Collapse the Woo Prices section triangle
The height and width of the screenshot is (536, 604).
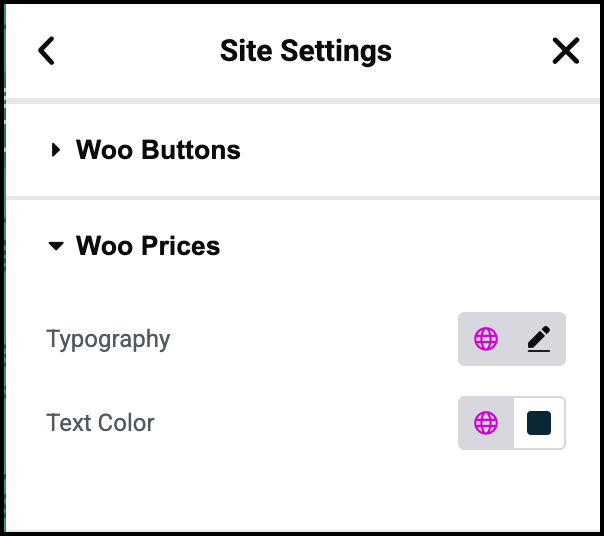point(56,245)
